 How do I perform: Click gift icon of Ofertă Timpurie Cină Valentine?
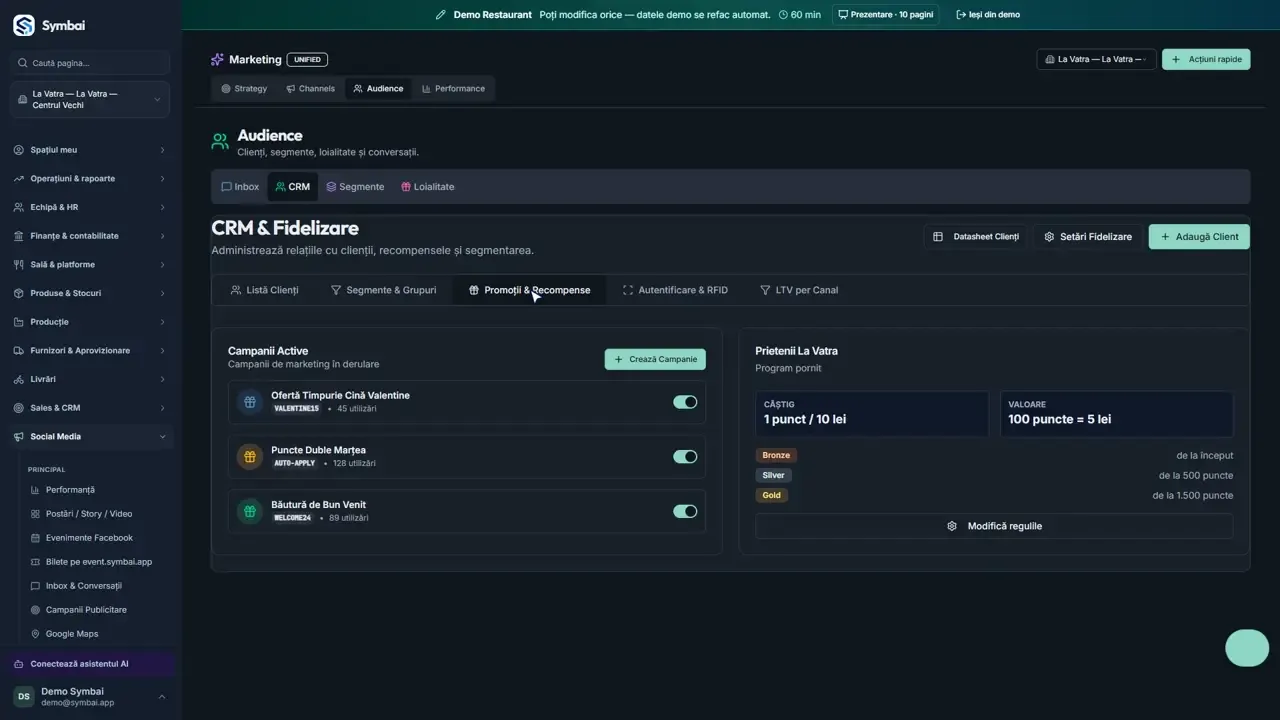(x=250, y=401)
